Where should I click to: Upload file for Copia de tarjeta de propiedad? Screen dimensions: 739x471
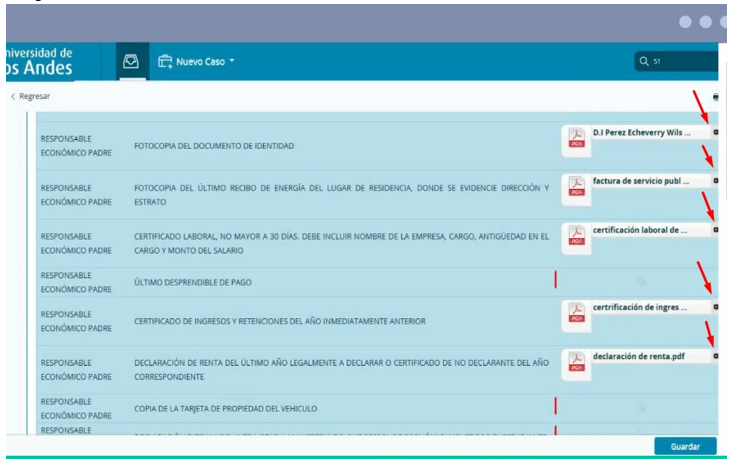point(640,407)
